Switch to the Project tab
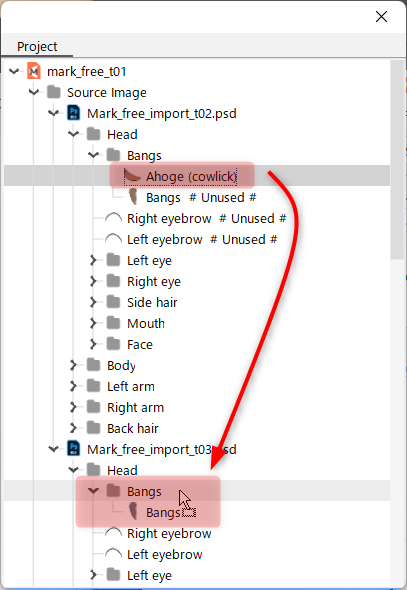The width and height of the screenshot is (407, 590). pyautogui.click(x=37, y=47)
